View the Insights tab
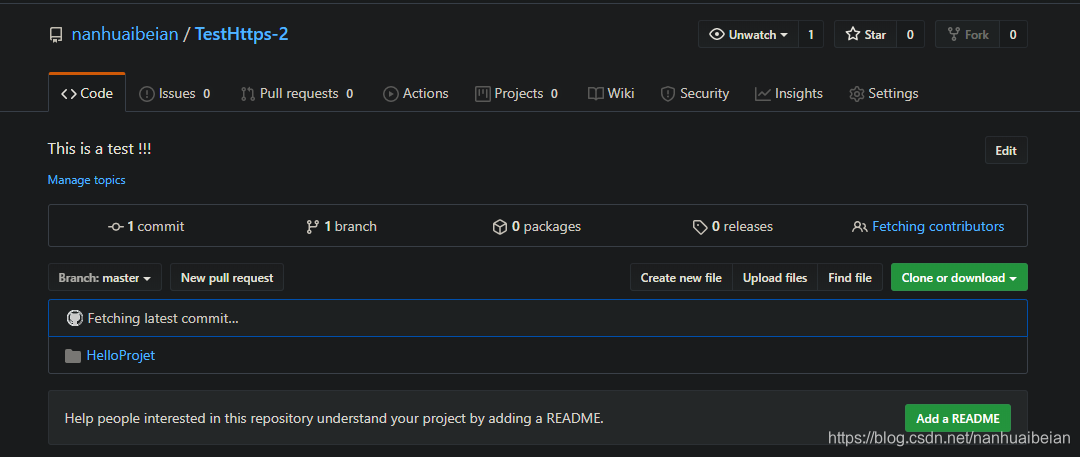Screen dimensions: 1080x457 click(x=789, y=94)
